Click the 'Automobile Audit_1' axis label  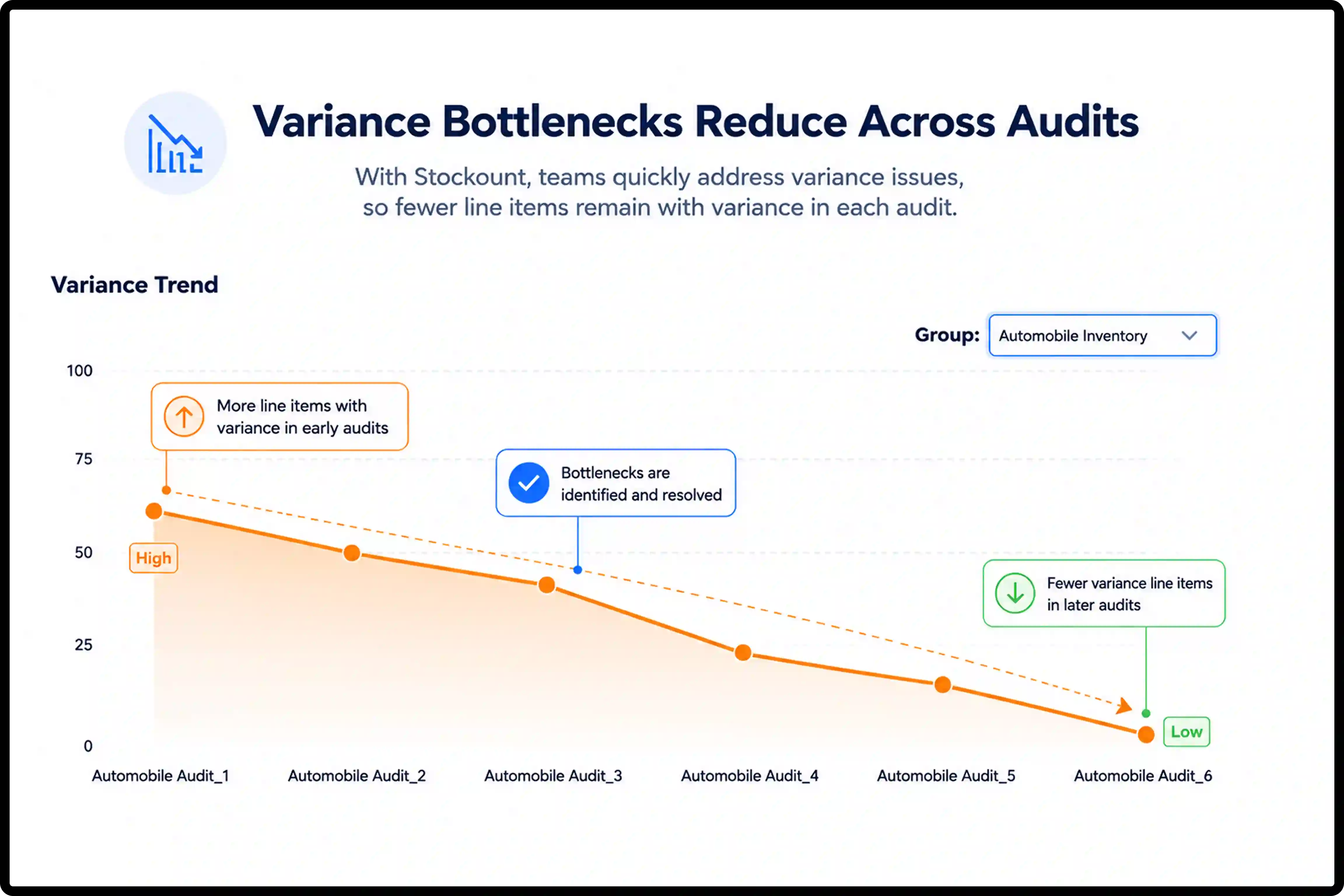click(161, 776)
